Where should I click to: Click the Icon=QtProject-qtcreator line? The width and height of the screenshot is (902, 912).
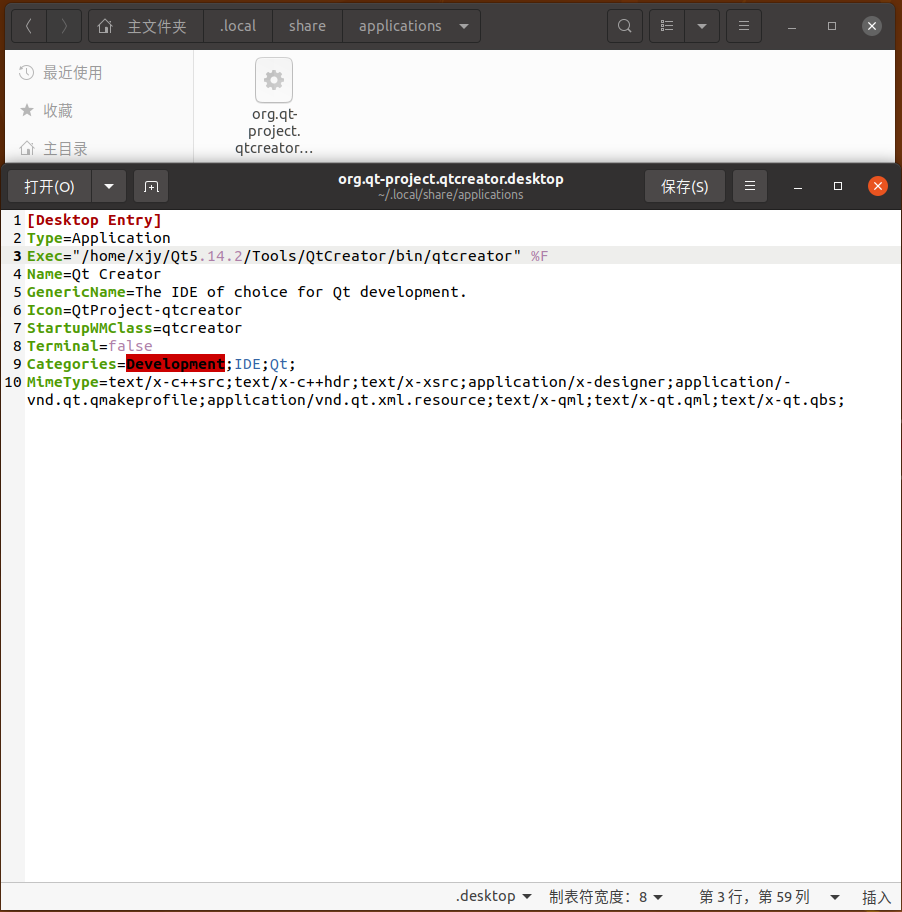tap(134, 310)
